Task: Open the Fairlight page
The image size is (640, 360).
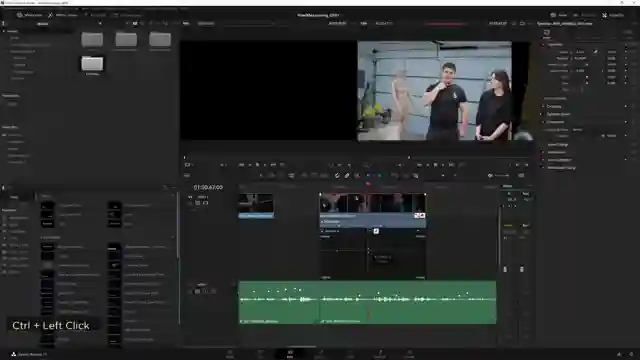Action: (x=380, y=353)
